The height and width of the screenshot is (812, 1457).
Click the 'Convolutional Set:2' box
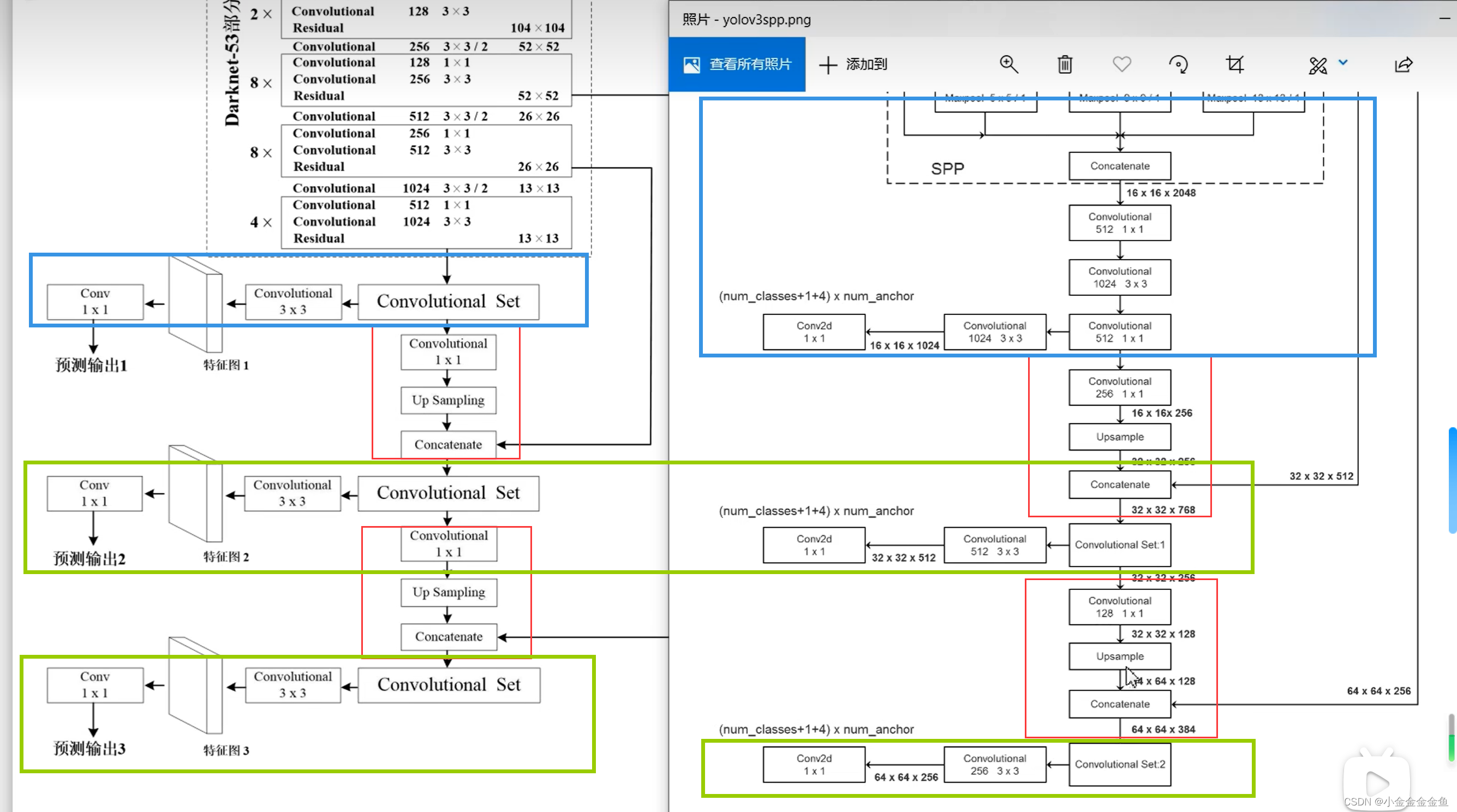1120,764
